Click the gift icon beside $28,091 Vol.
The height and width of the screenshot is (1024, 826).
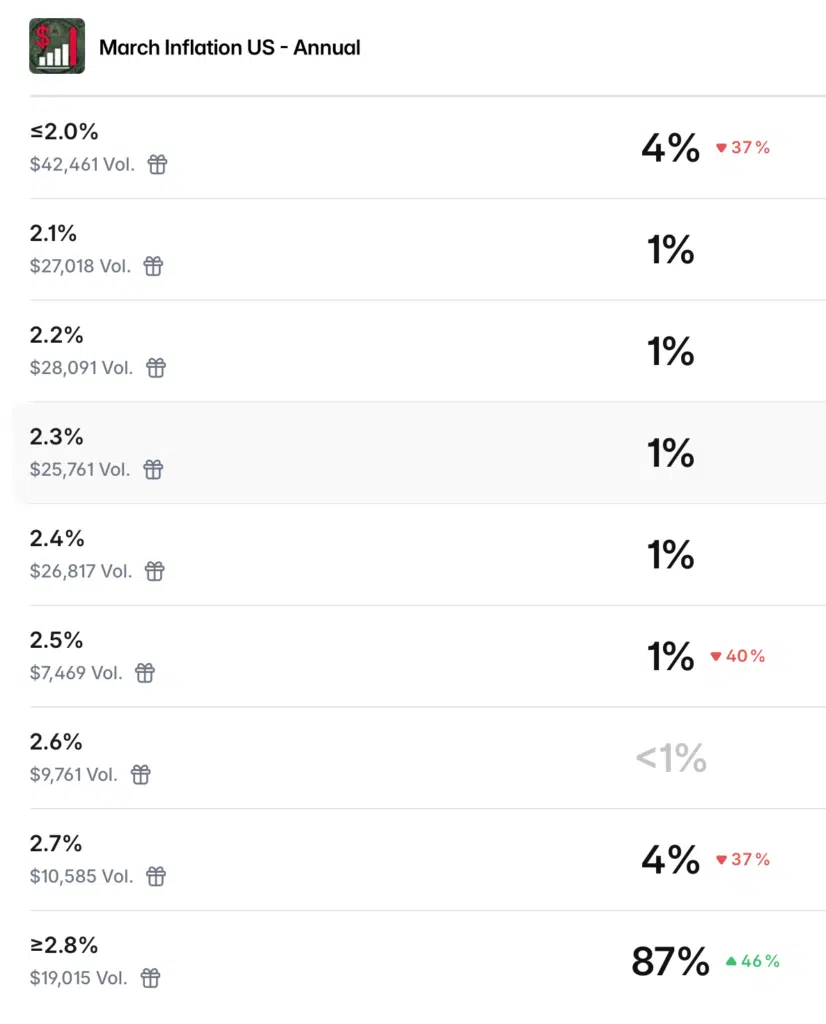pos(156,368)
